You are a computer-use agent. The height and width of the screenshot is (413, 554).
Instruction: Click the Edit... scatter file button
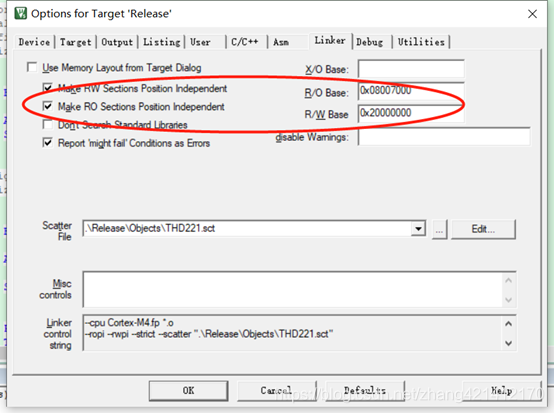tap(483, 230)
